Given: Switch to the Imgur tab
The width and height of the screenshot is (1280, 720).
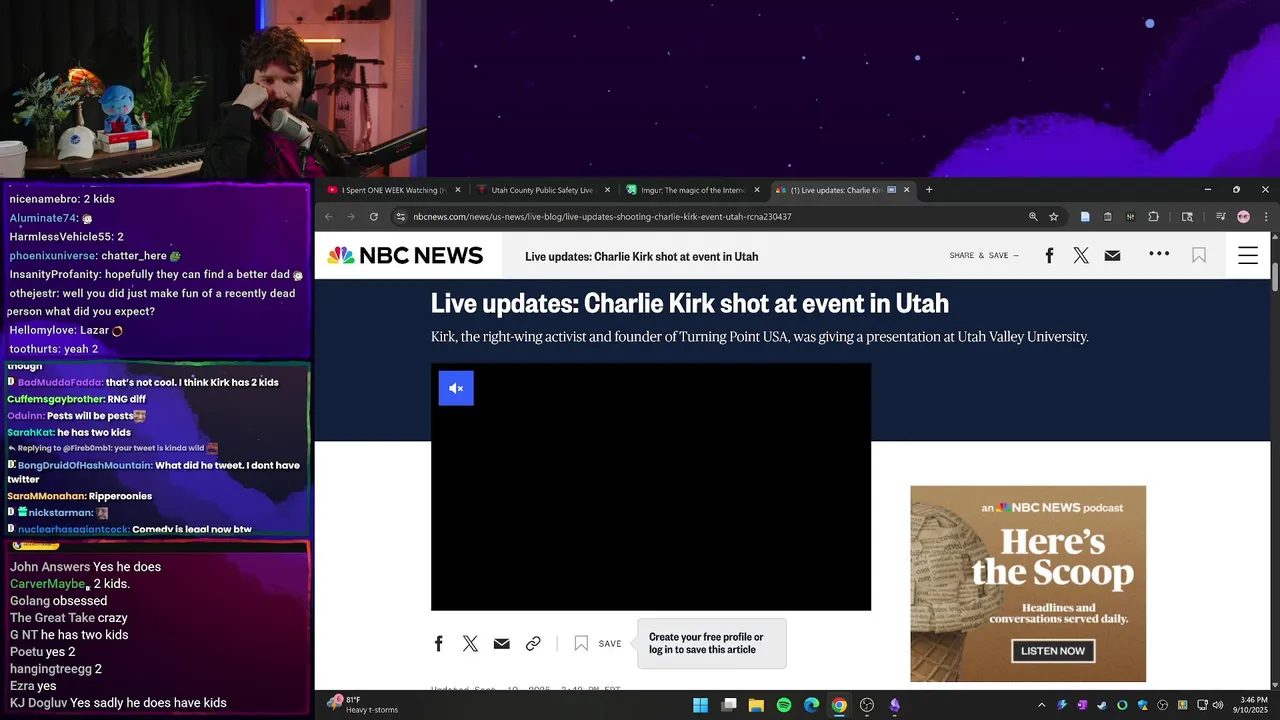Looking at the screenshot, I should [x=692, y=190].
